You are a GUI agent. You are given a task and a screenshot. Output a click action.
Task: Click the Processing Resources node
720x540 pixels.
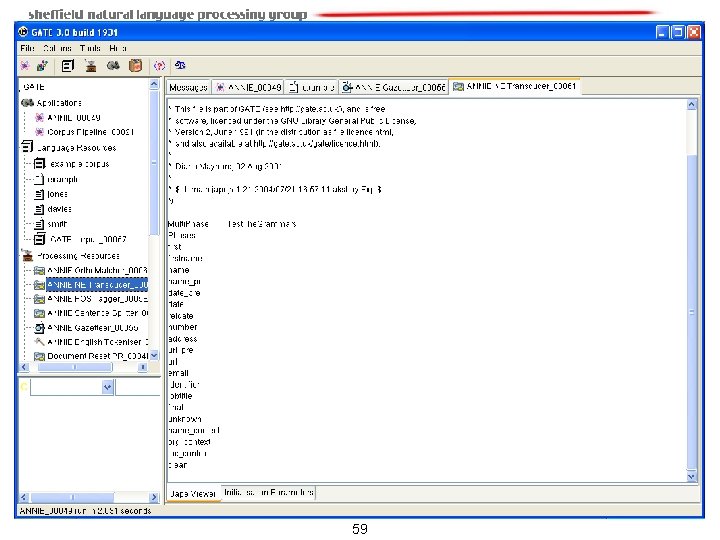(x=78, y=256)
